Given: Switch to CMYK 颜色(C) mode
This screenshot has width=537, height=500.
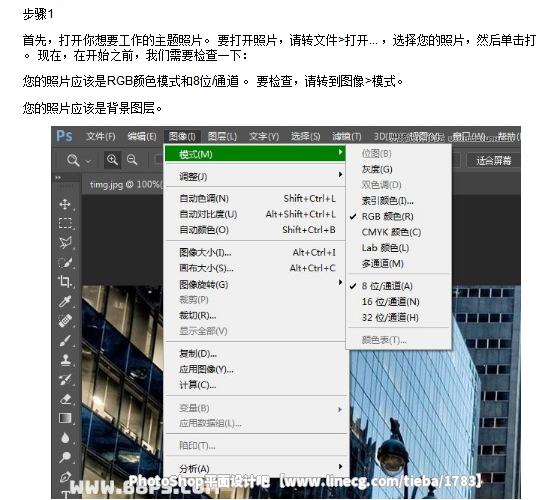Looking at the screenshot, I should 391,232.
